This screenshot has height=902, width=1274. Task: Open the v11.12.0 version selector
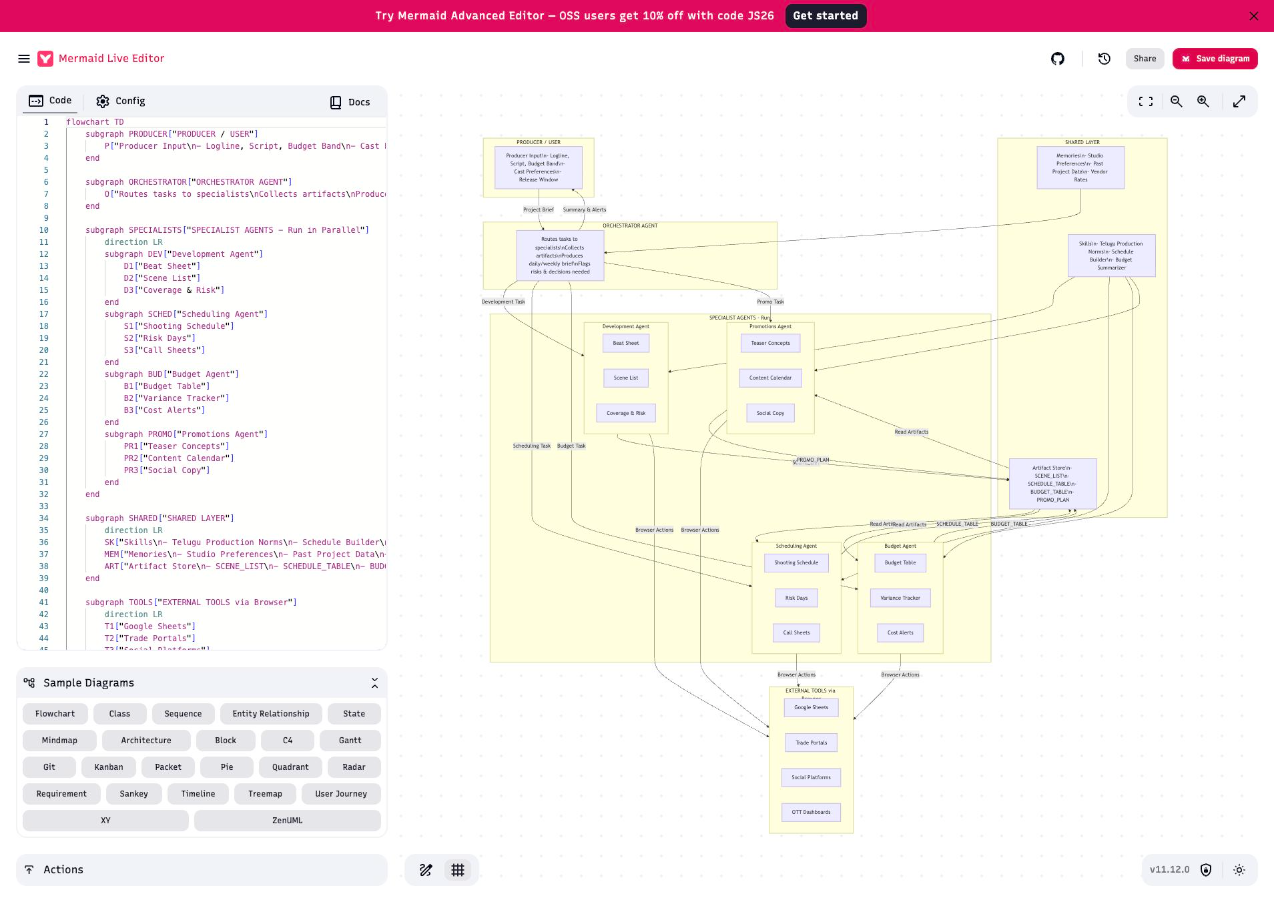coord(1169,869)
